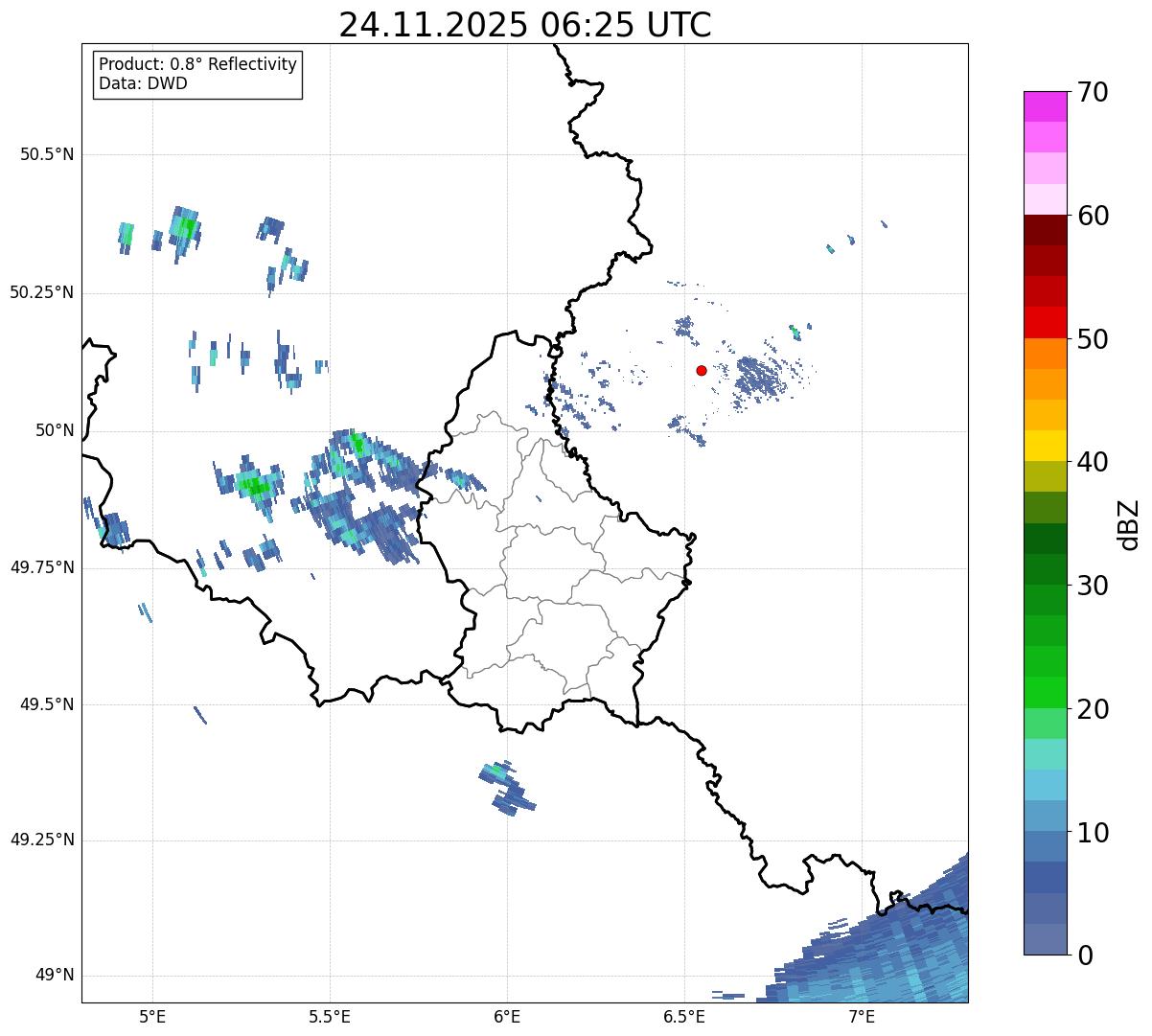Click the bright green colorbar segment above 20

coord(1046,693)
